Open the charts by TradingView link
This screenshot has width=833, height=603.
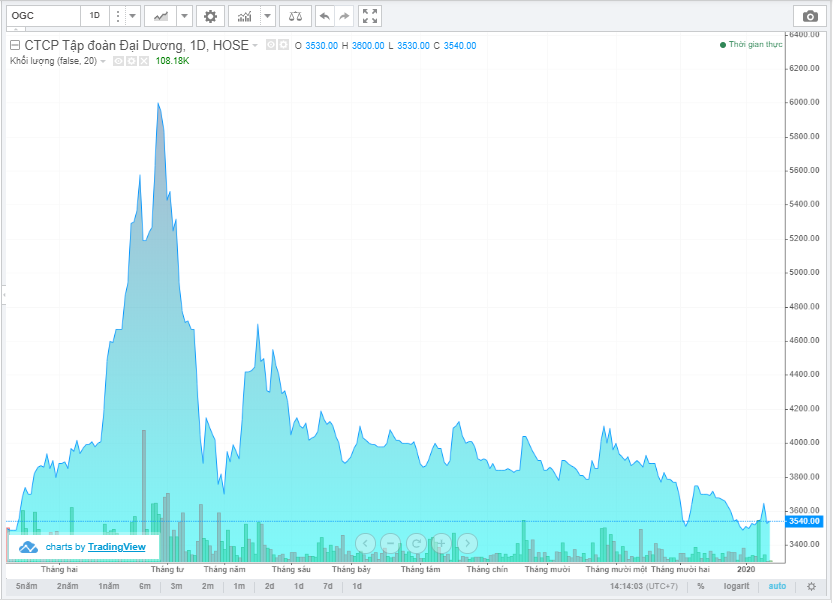(117, 547)
